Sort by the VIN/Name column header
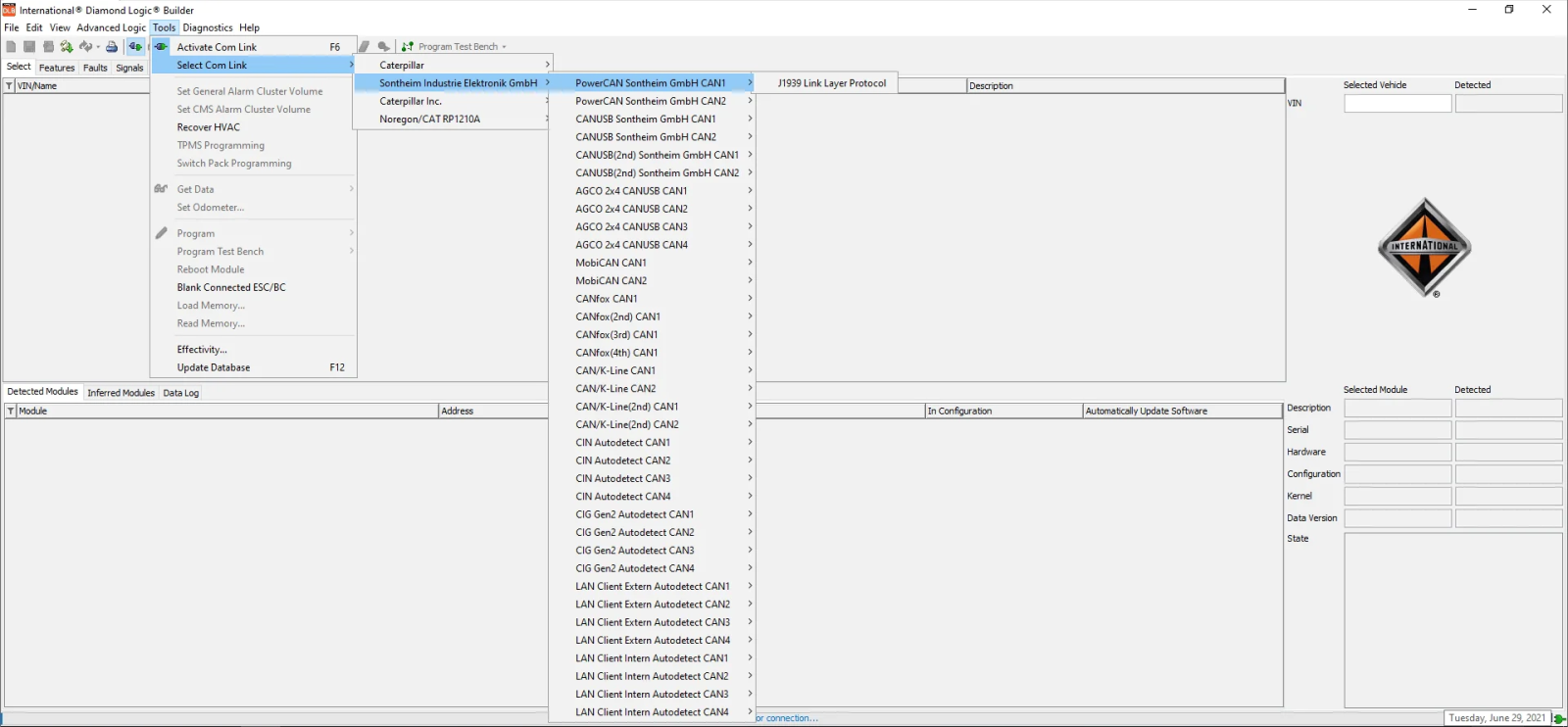 click(83, 85)
